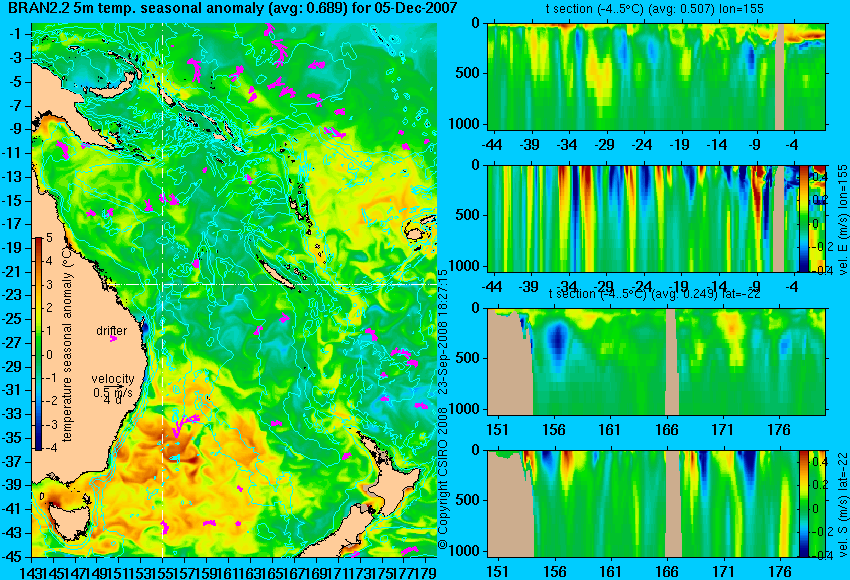The width and height of the screenshot is (850, 580).
Task: Click the lat=-22 t section title
Action: [655, 294]
